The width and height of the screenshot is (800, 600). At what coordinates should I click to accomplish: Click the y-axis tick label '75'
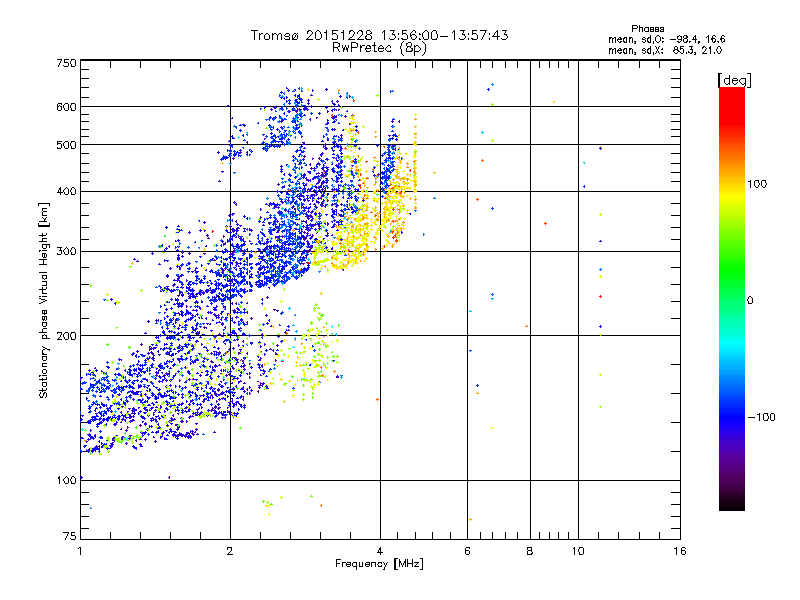click(x=70, y=536)
